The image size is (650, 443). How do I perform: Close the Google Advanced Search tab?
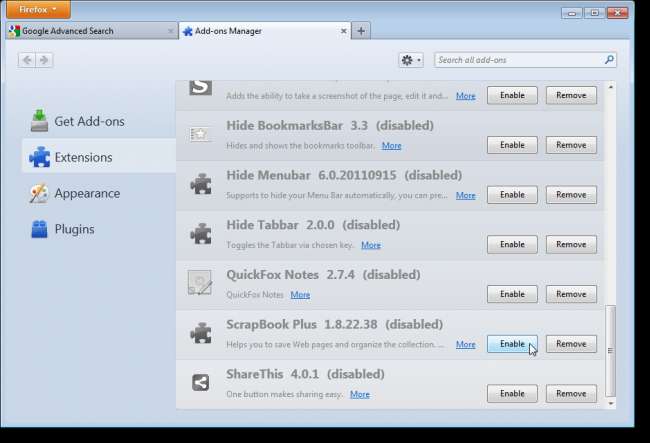click(x=170, y=31)
